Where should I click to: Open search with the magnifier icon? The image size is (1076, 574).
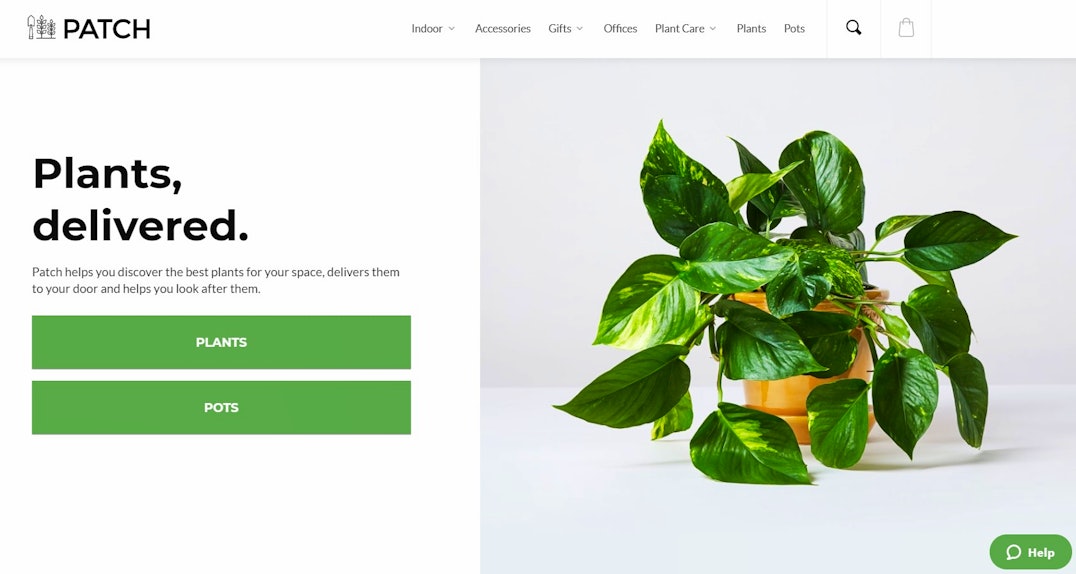click(854, 28)
